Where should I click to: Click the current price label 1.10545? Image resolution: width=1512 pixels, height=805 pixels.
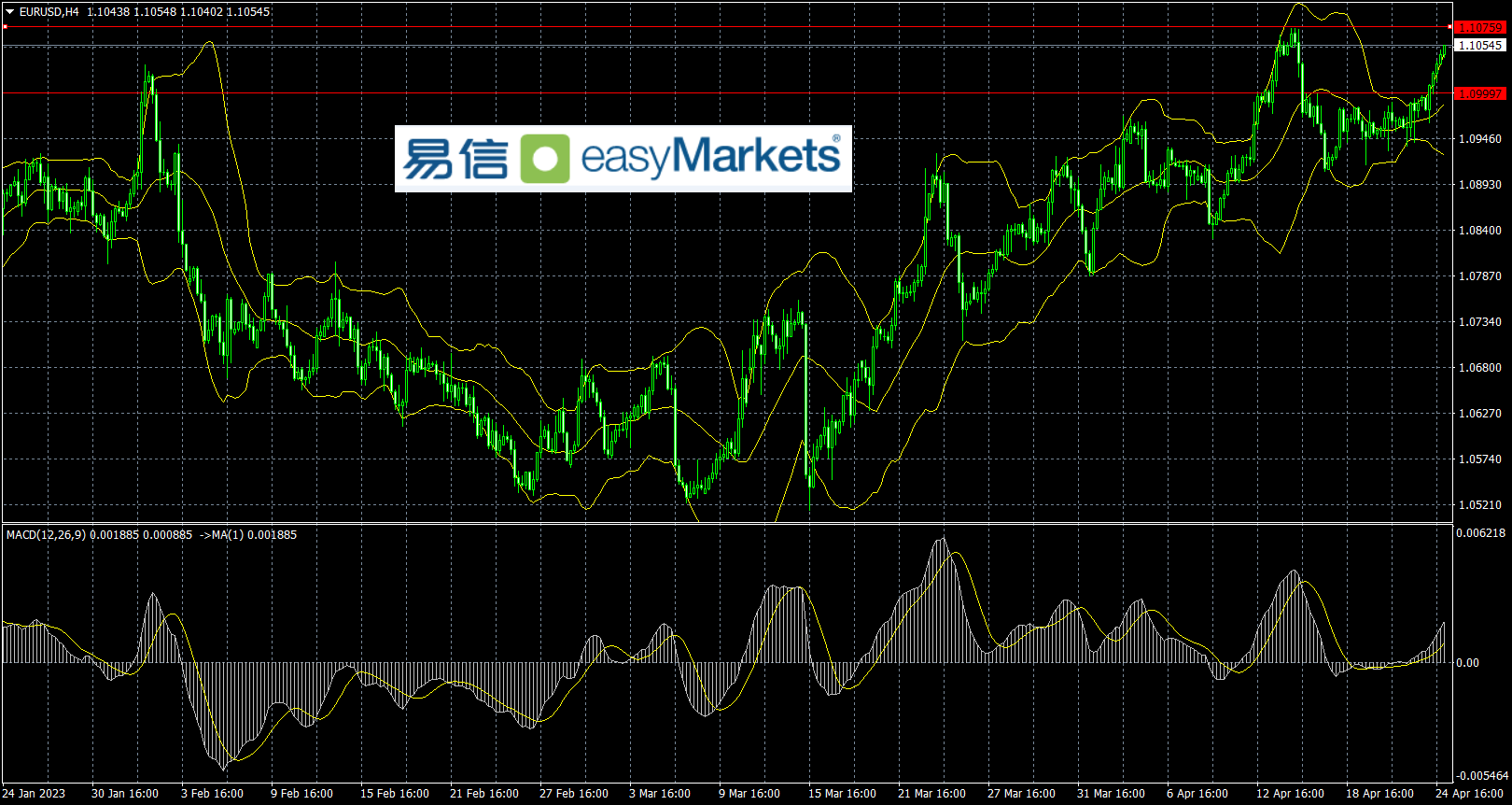(1480, 45)
